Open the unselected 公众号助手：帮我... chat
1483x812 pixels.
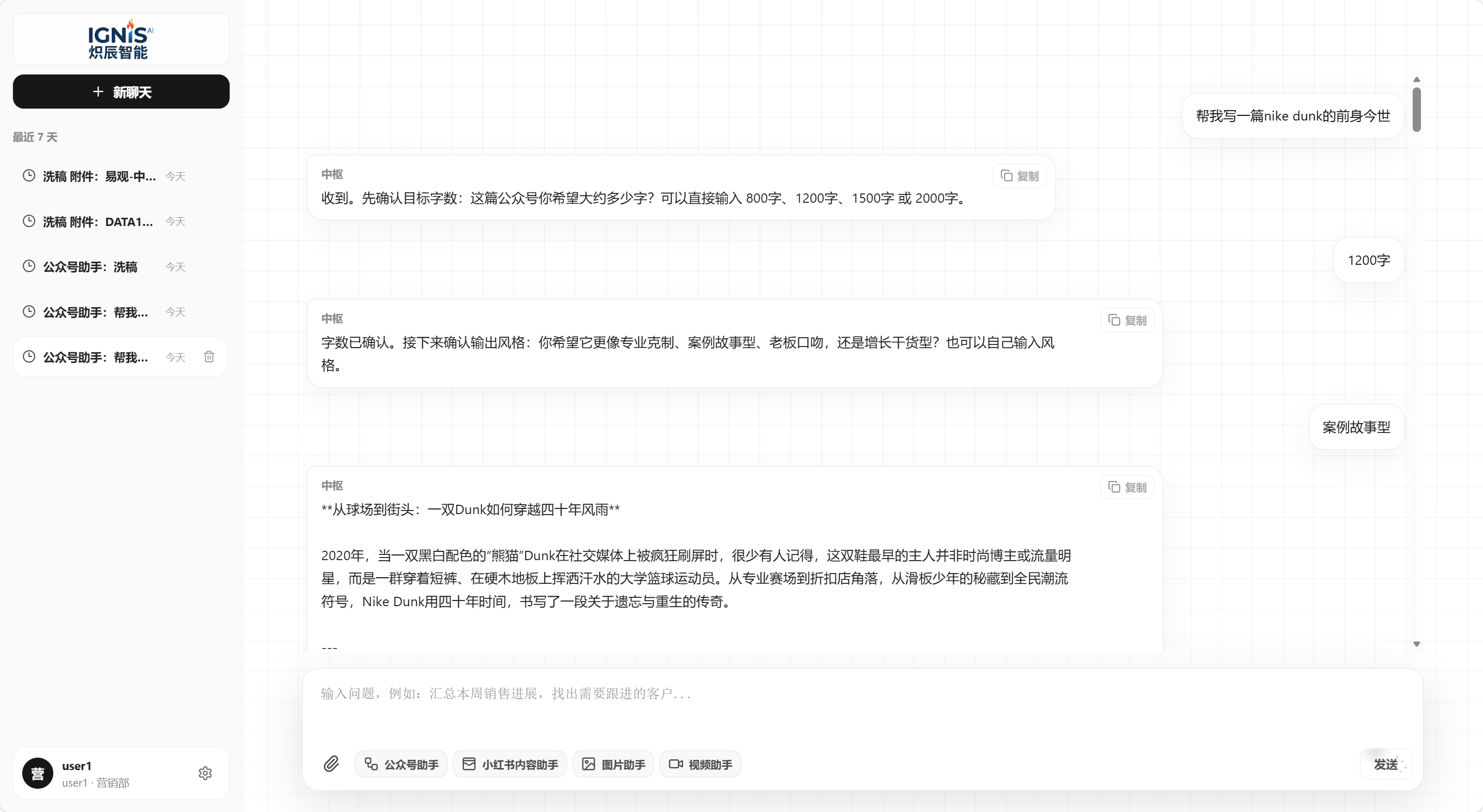[121, 312]
